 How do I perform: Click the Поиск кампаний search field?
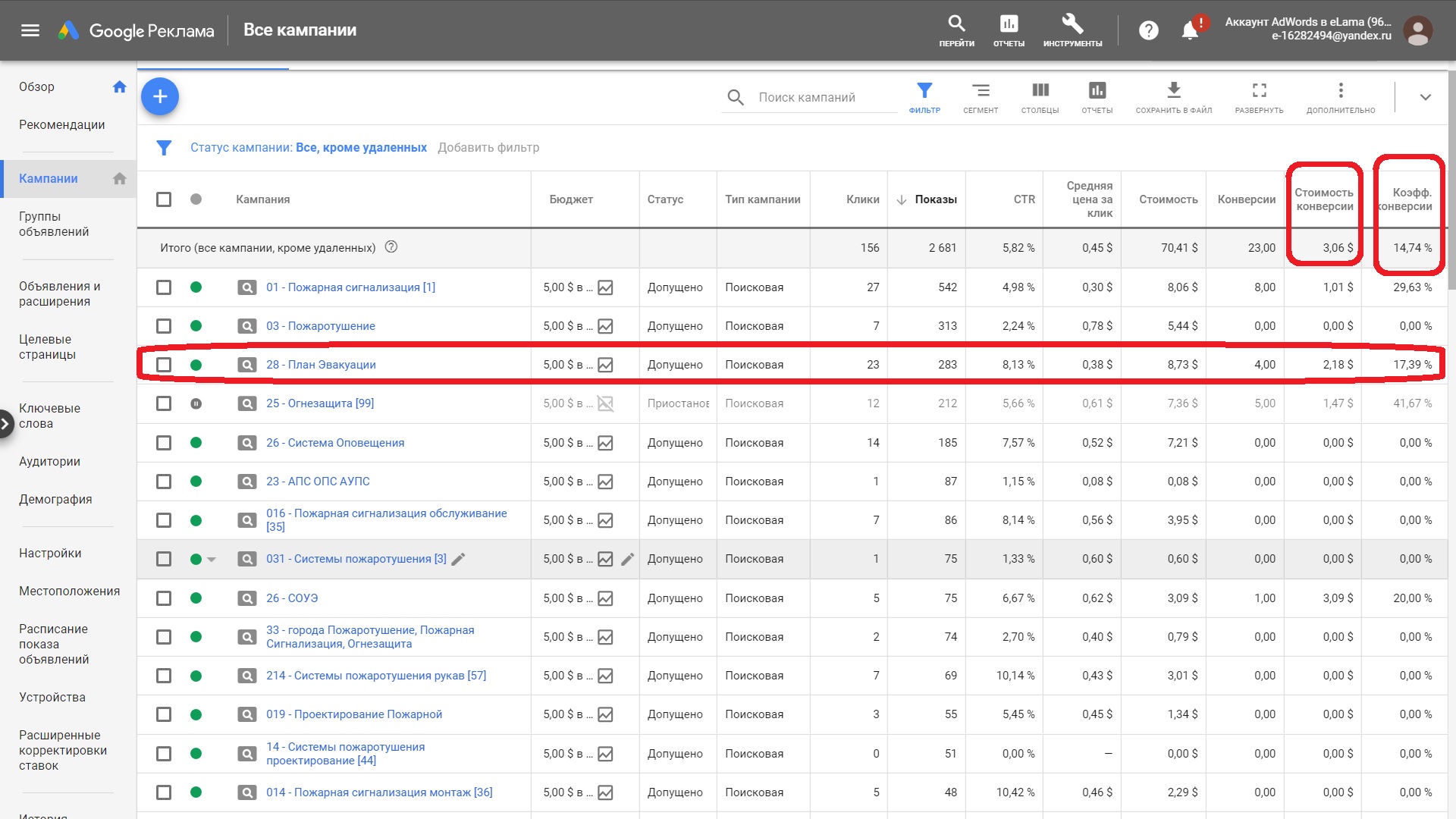pos(823,98)
